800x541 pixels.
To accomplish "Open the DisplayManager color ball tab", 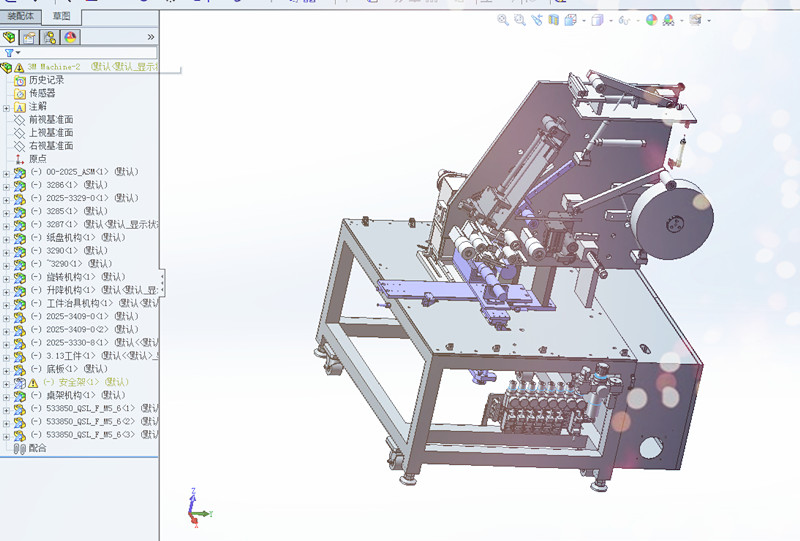I will (70, 37).
